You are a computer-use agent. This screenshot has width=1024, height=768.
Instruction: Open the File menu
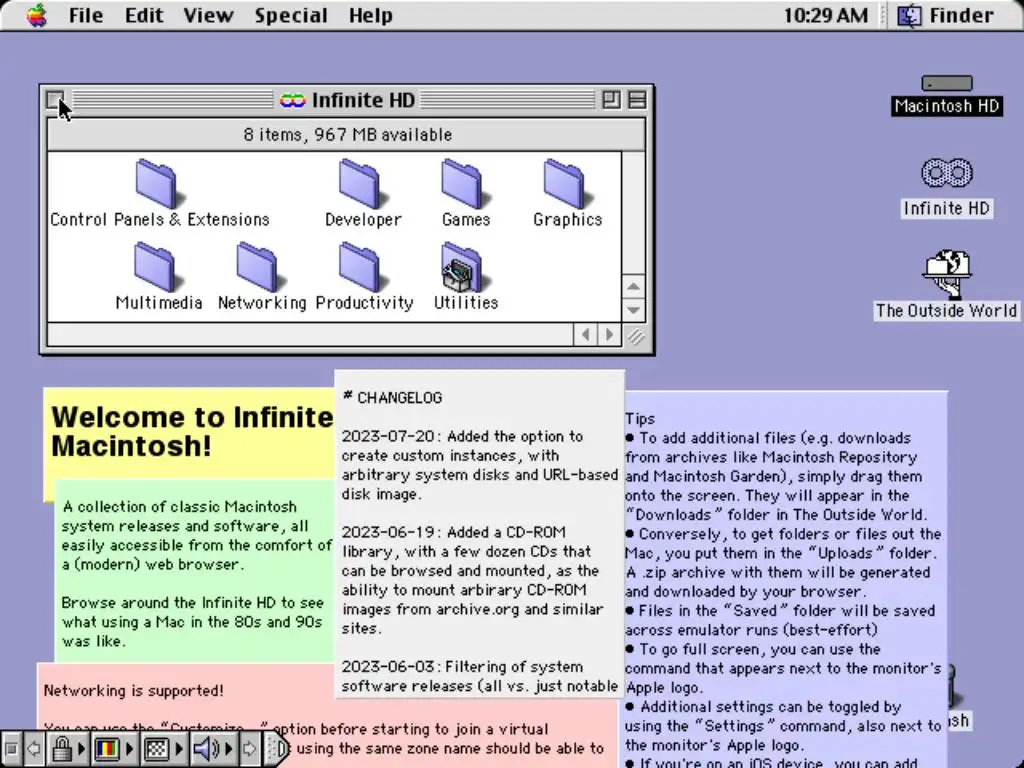coord(86,15)
